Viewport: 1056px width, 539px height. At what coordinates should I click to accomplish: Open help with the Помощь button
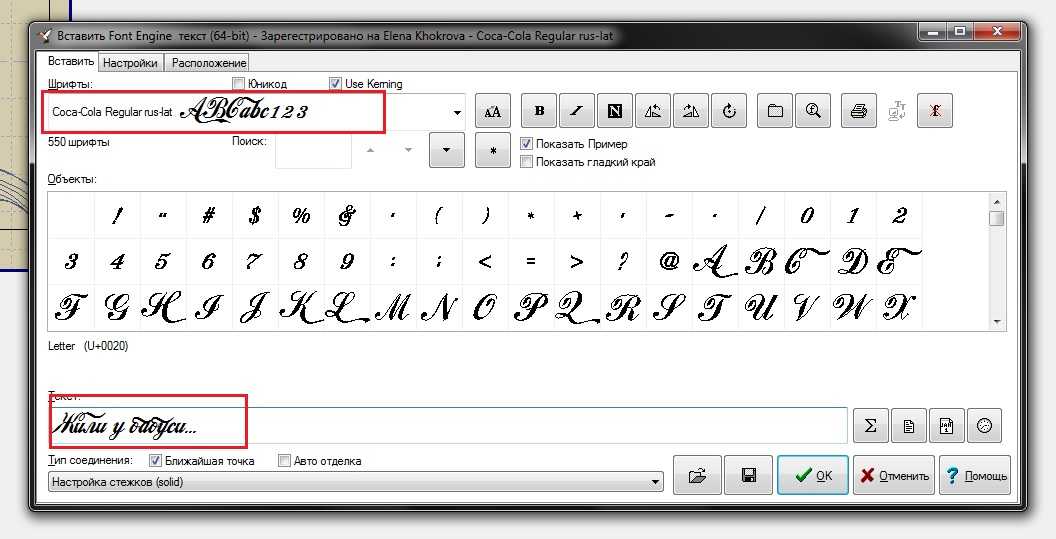[x=975, y=475]
